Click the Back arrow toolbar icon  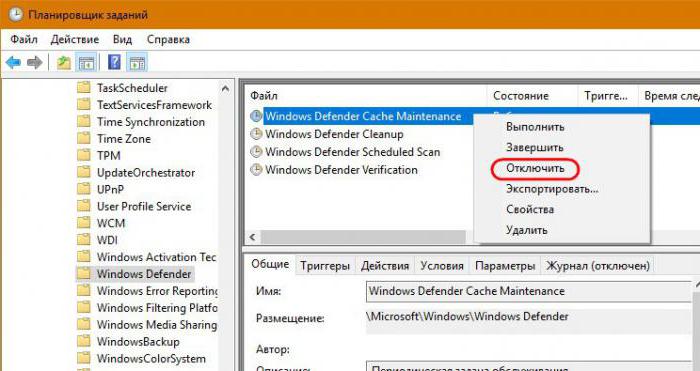pyautogui.click(x=13, y=62)
